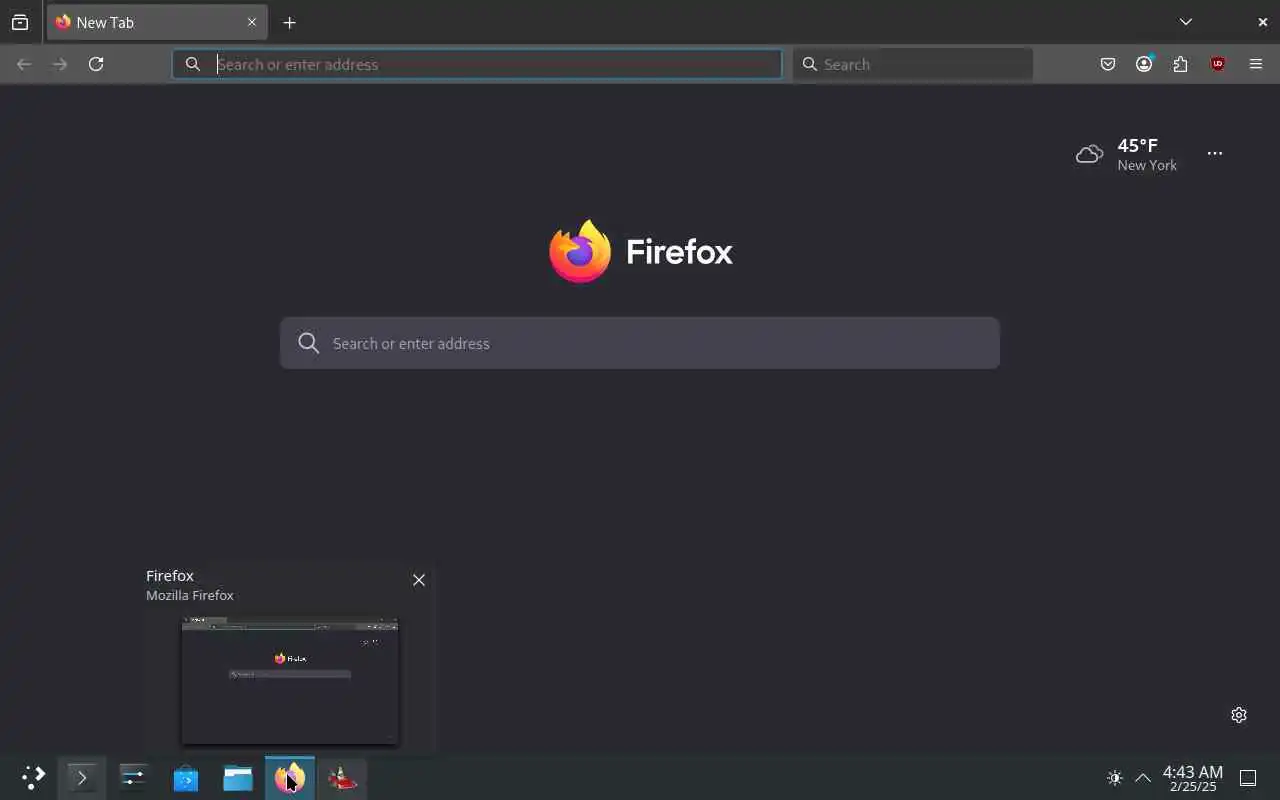Open Firefox View from the tab bar

pyautogui.click(x=20, y=22)
